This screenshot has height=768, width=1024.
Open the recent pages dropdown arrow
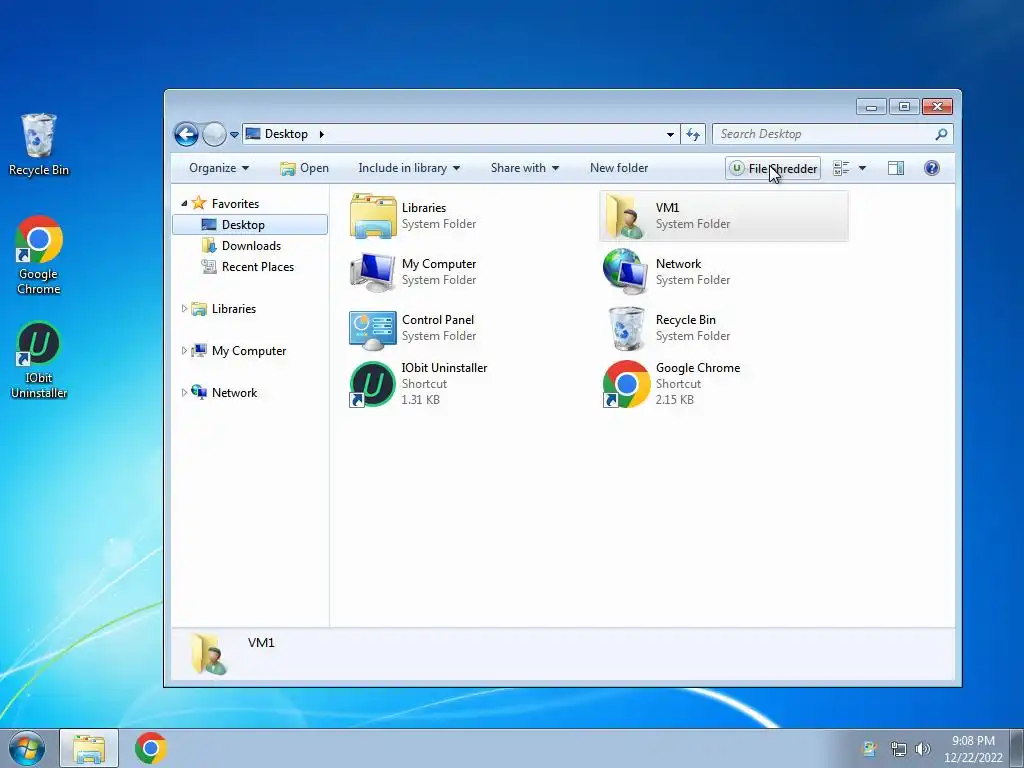234,135
